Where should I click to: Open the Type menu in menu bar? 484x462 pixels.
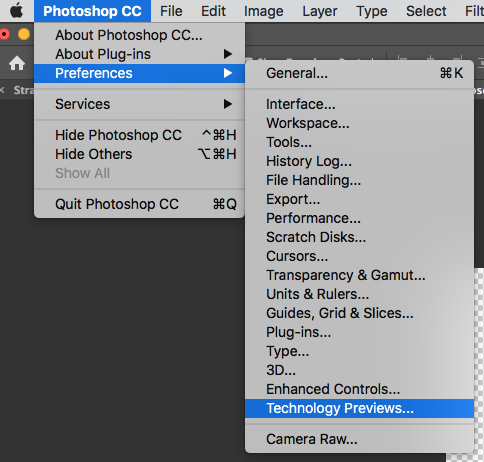point(372,11)
